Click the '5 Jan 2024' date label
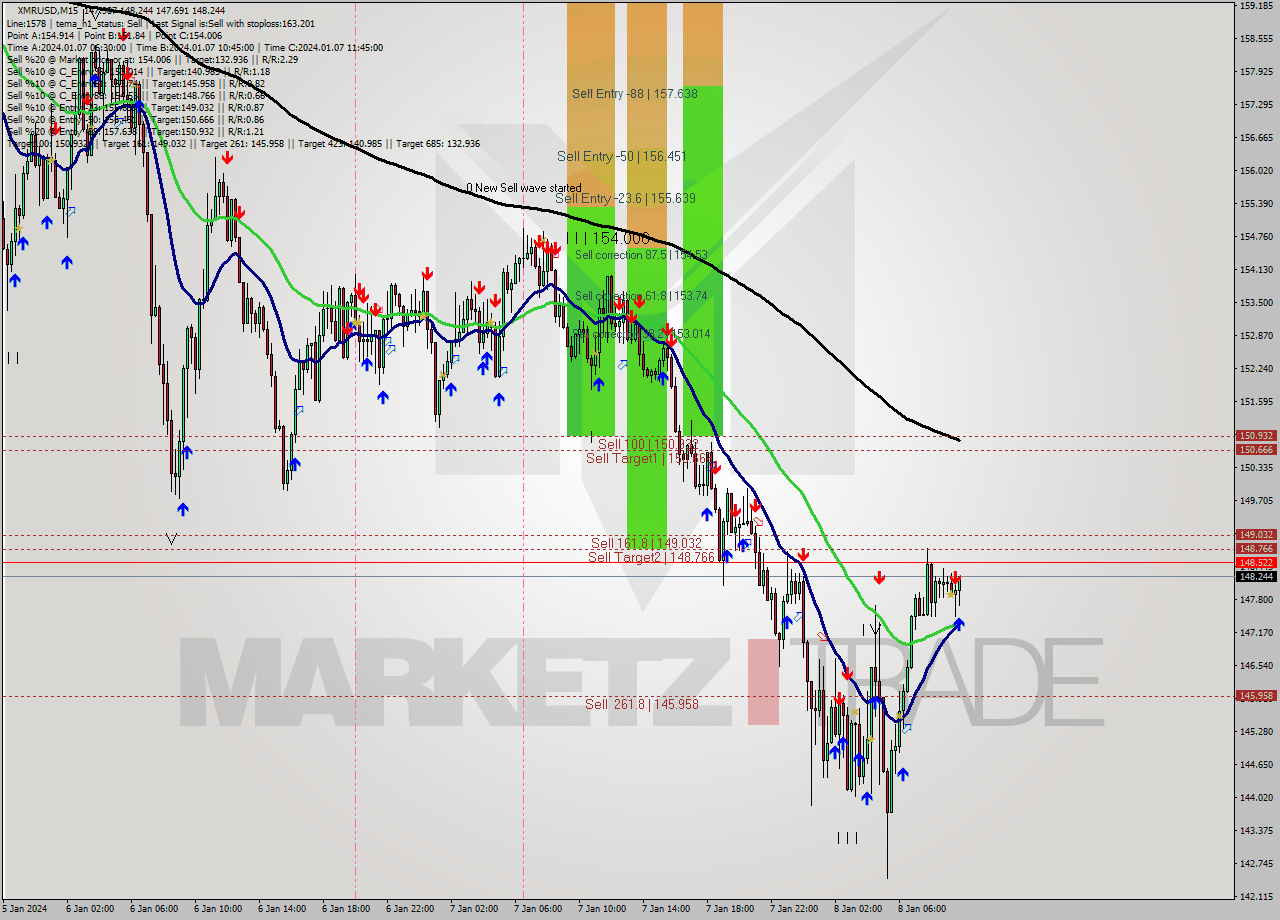 pyautogui.click(x=24, y=909)
